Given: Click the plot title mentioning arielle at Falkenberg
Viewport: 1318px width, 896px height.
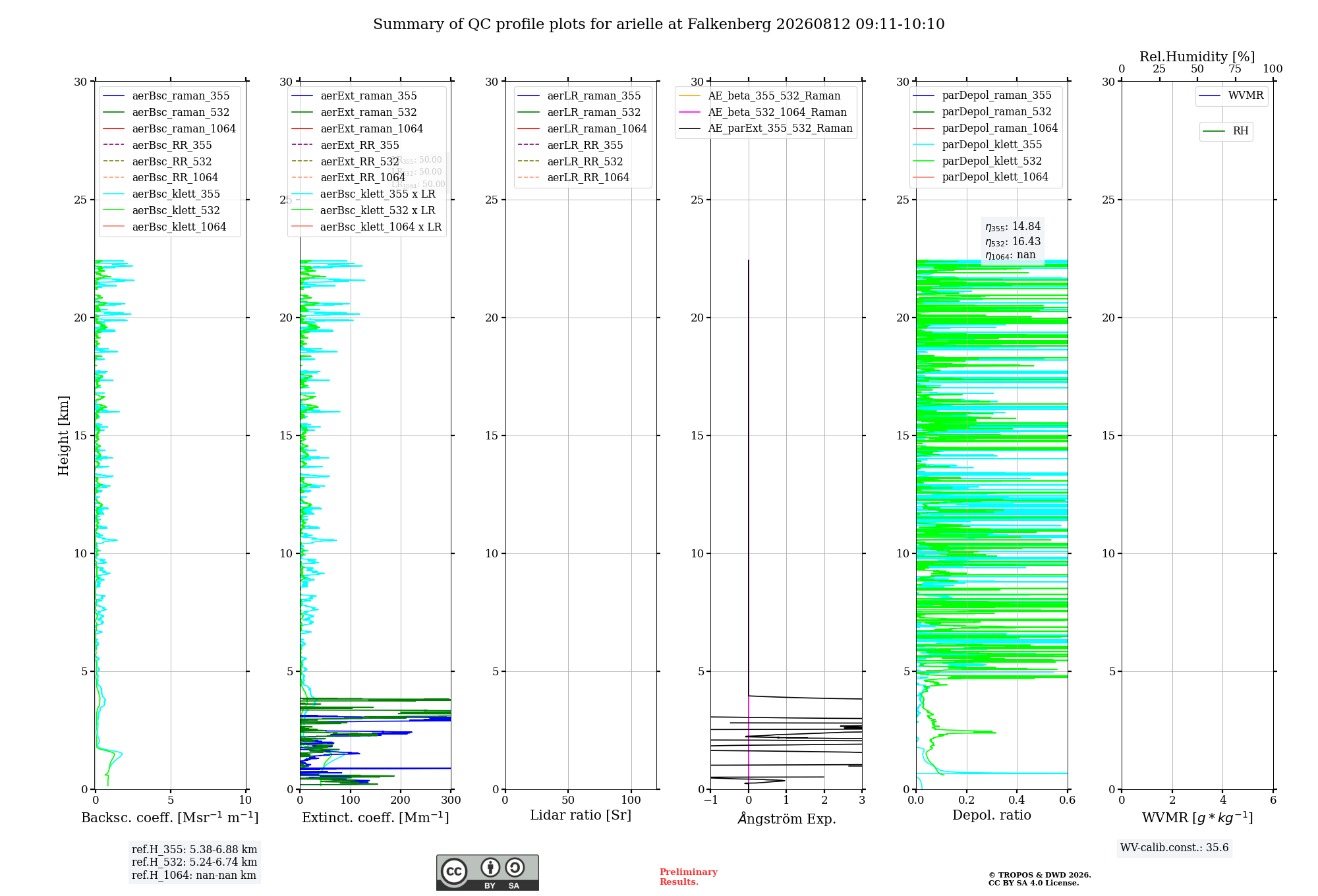Looking at the screenshot, I should pyautogui.click(x=659, y=24).
